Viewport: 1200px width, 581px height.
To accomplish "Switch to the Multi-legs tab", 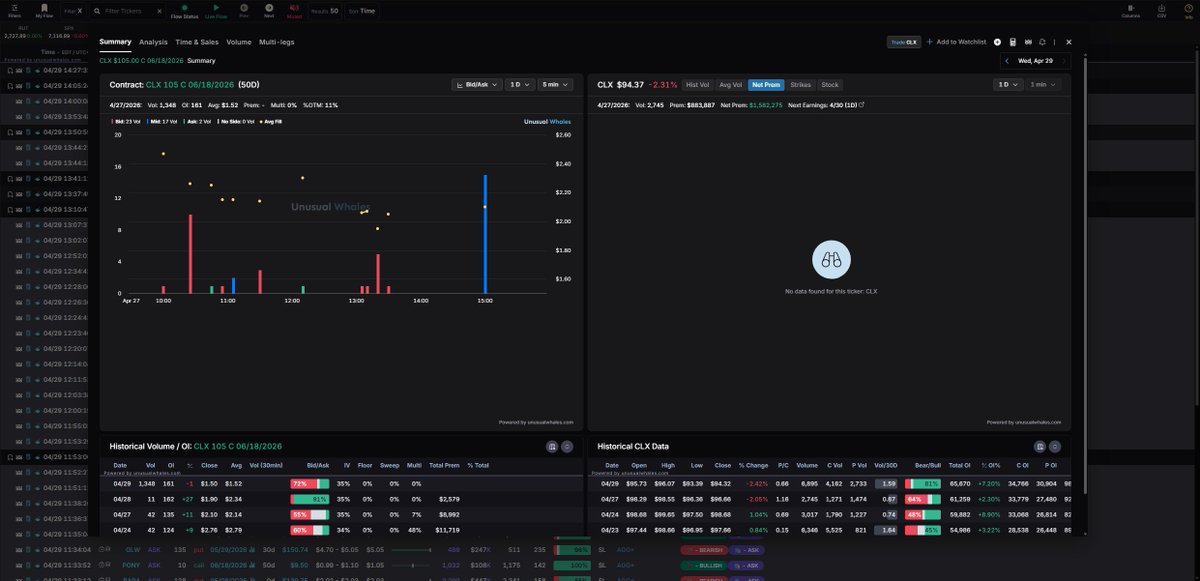I will pos(276,42).
